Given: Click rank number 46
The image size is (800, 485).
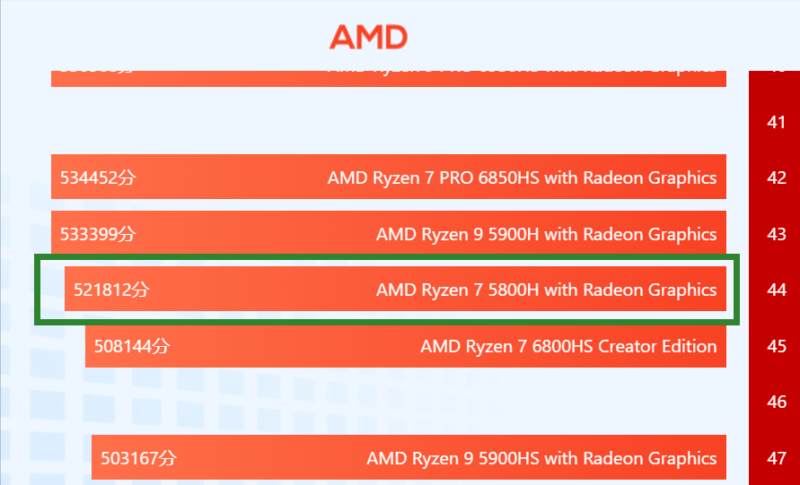Looking at the screenshot, I should (x=776, y=402).
